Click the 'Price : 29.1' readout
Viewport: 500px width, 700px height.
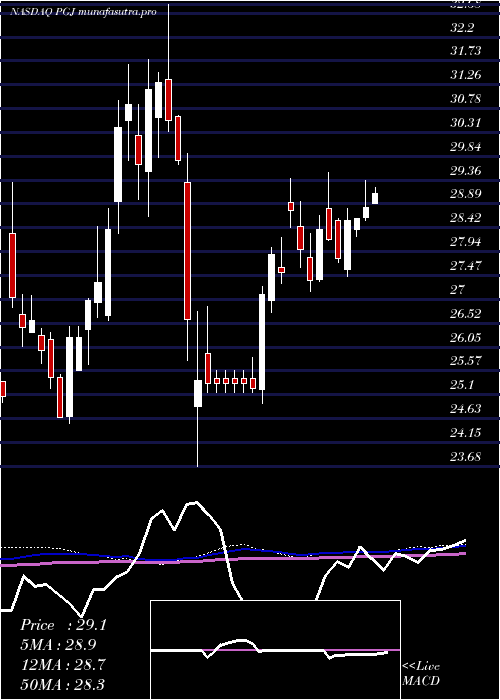click(63, 625)
